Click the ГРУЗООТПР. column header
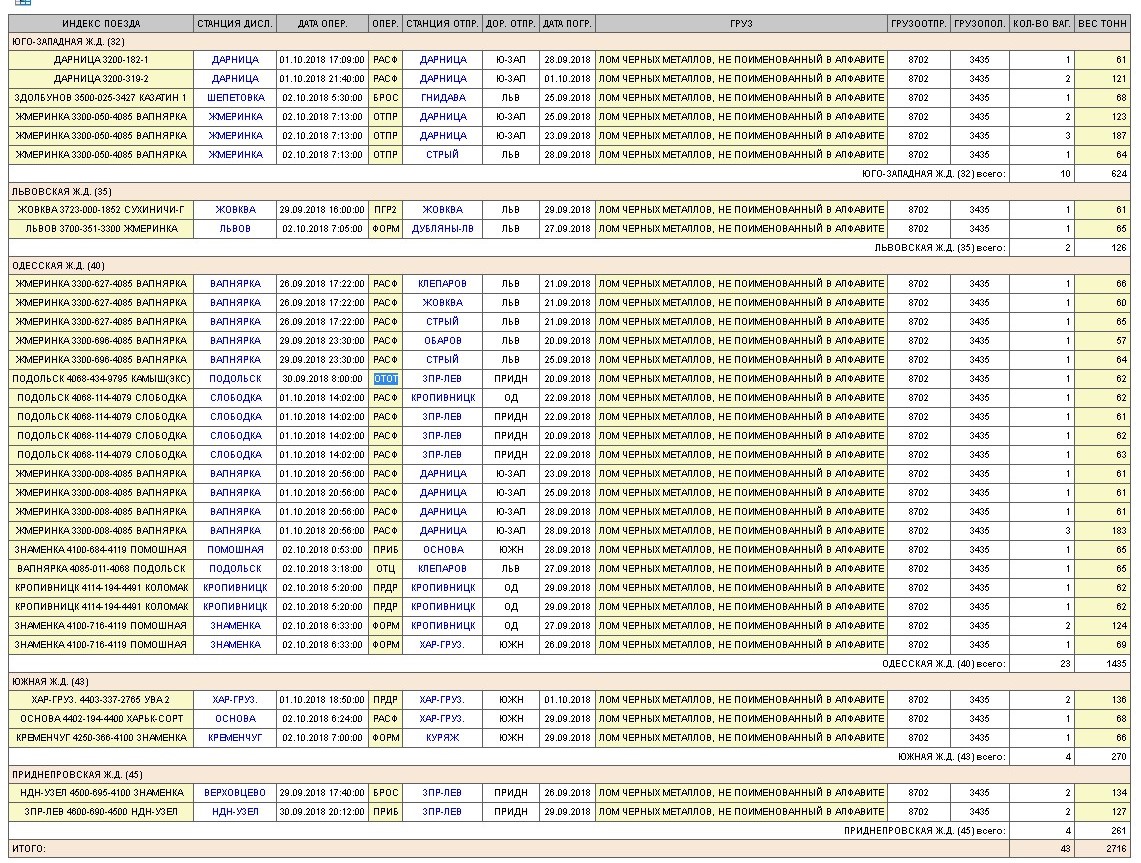Viewport: 1141px width, 863px height. coord(918,23)
